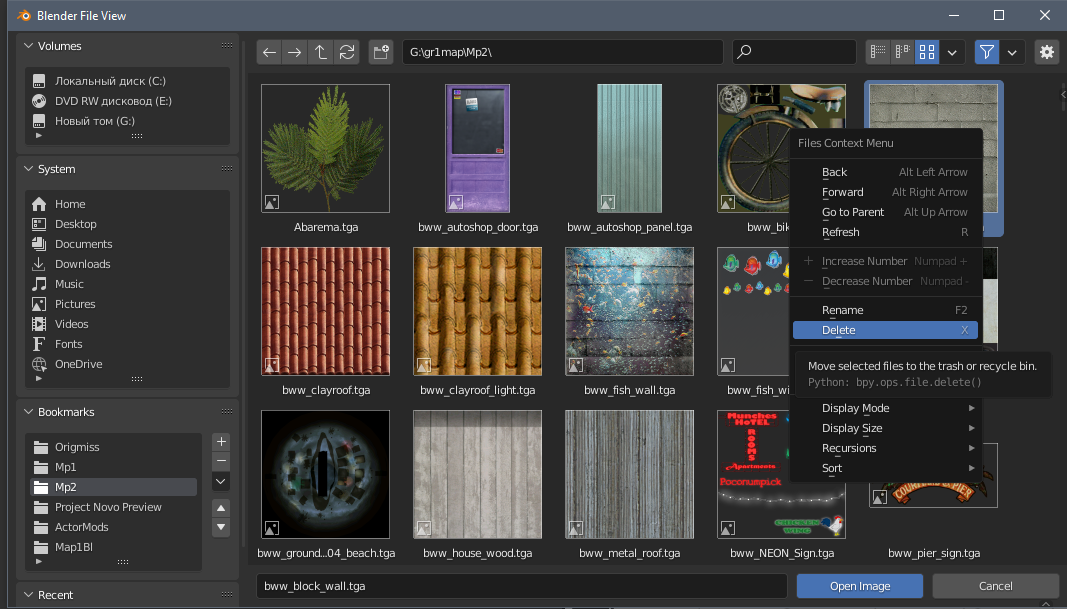
Task: Open filter settings dropdown arrow
Action: point(1012,52)
